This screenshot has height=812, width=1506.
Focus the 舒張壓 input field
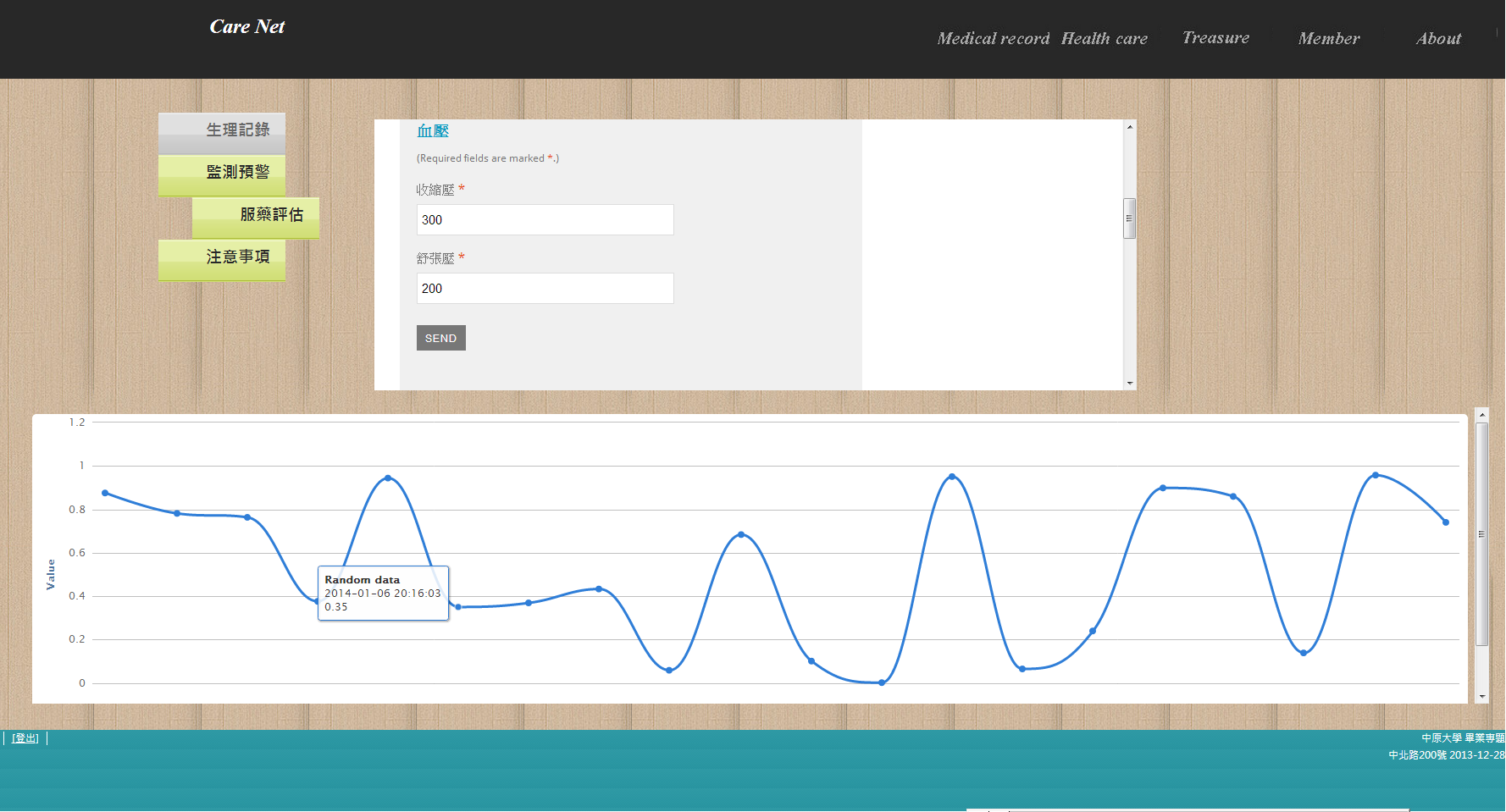[545, 289]
